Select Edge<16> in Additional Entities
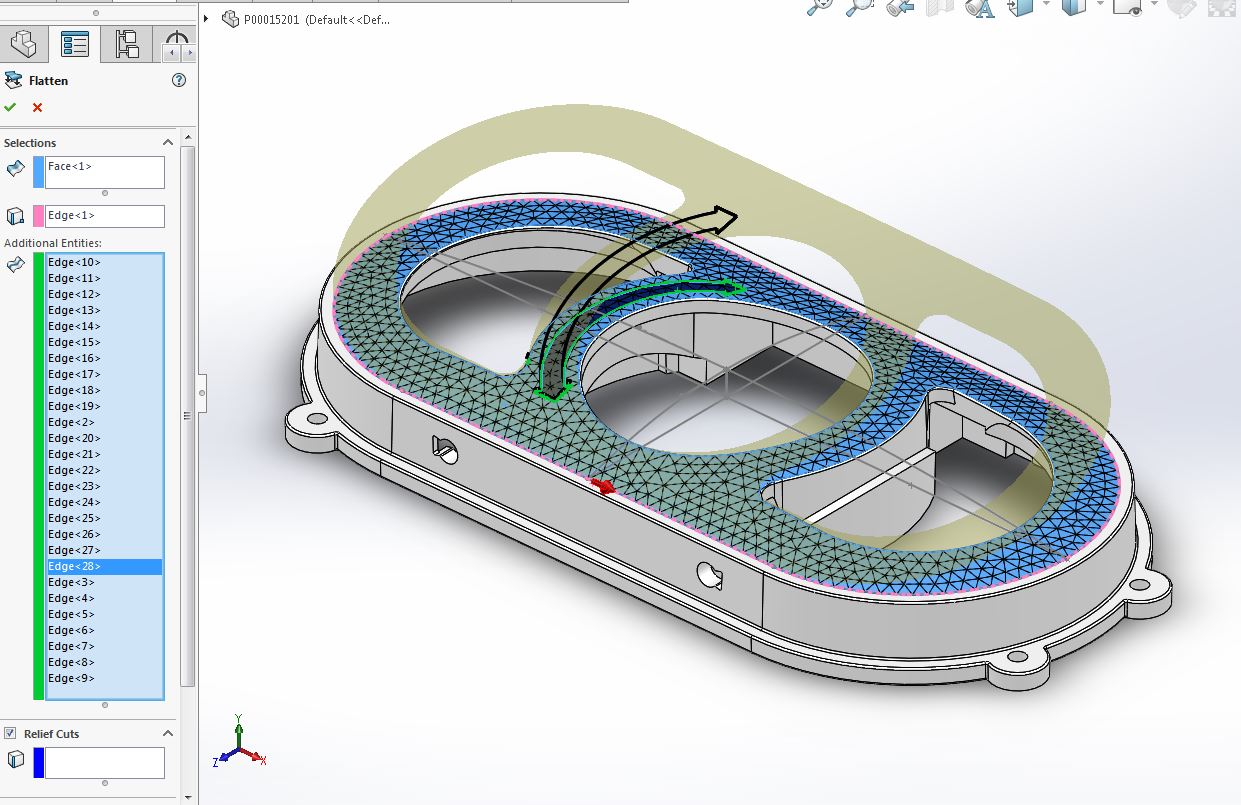 (x=105, y=358)
